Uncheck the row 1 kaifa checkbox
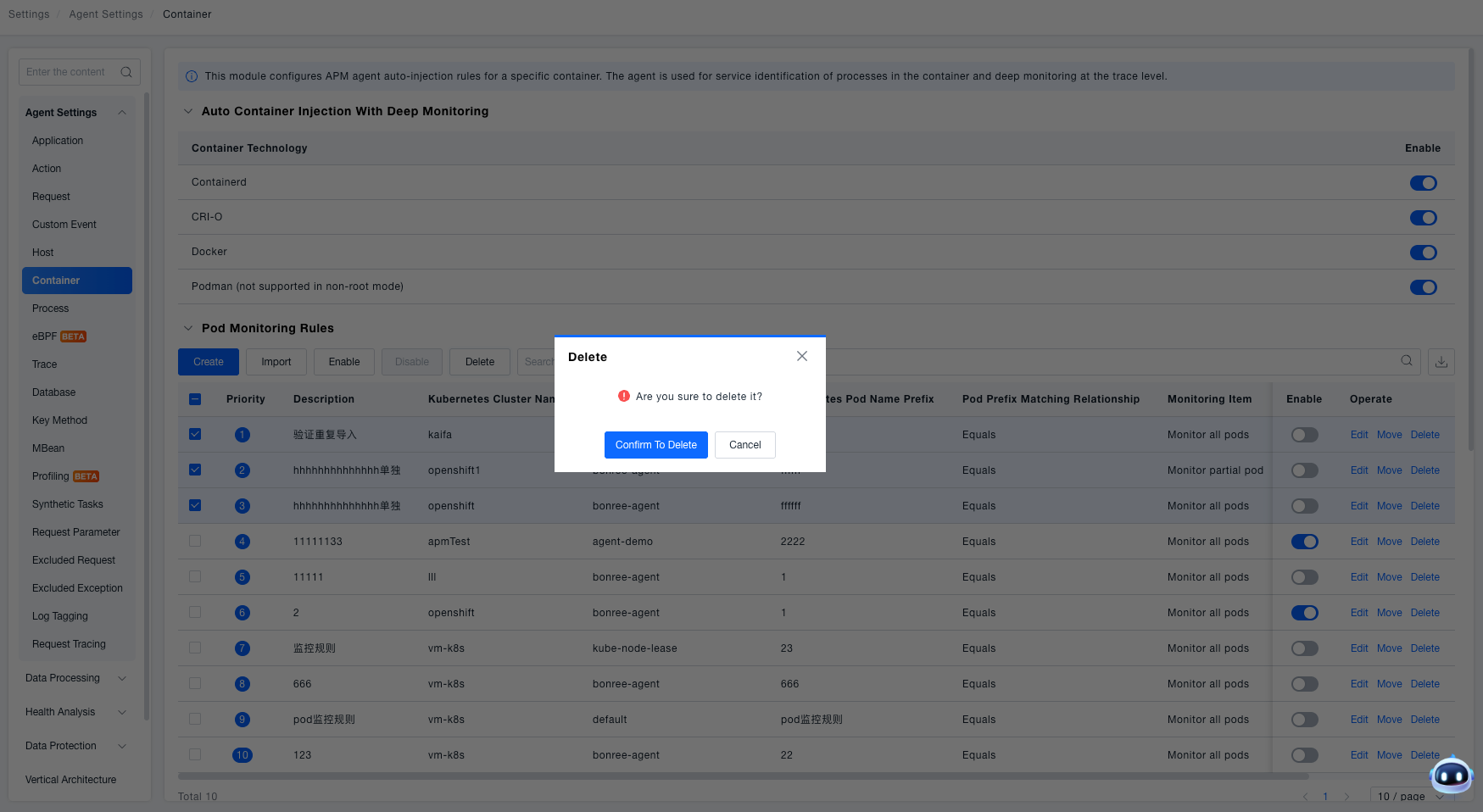The width and height of the screenshot is (1483, 812). (x=195, y=434)
